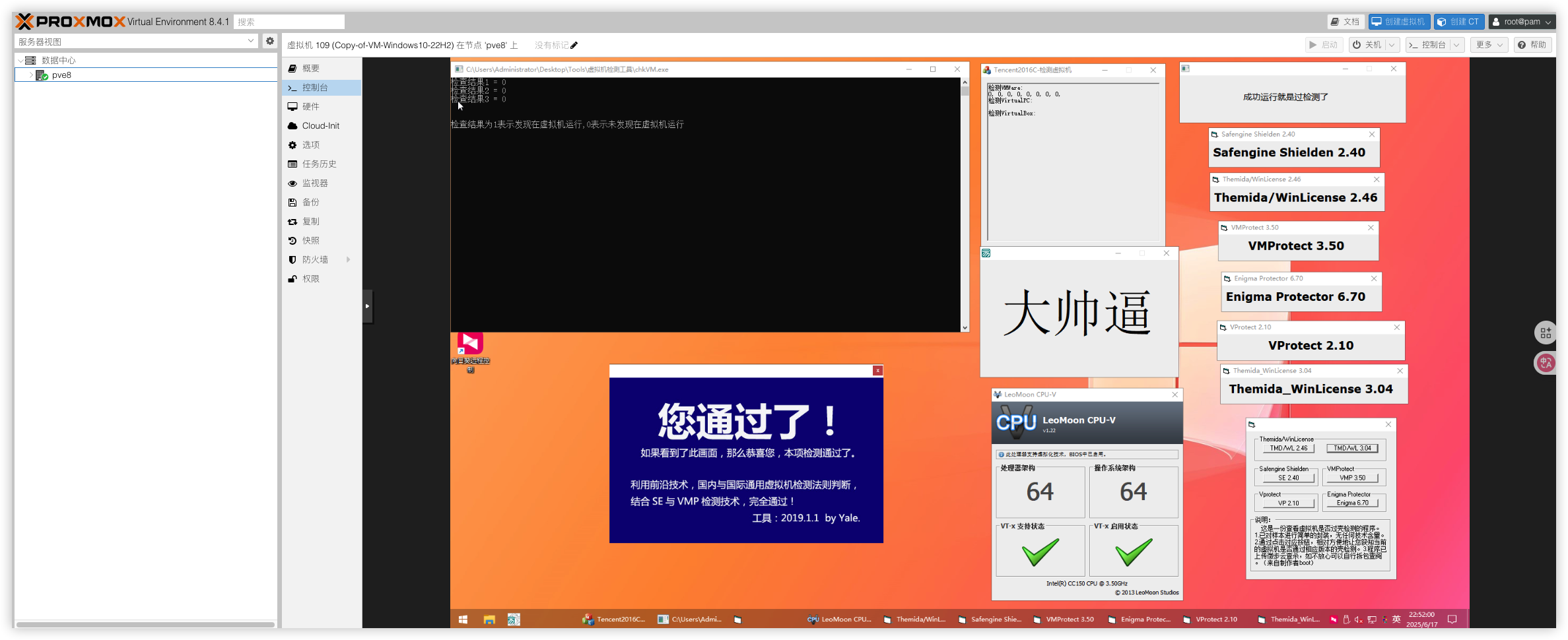Open the 文档 documentation button
1568x640 pixels.
1346,22
